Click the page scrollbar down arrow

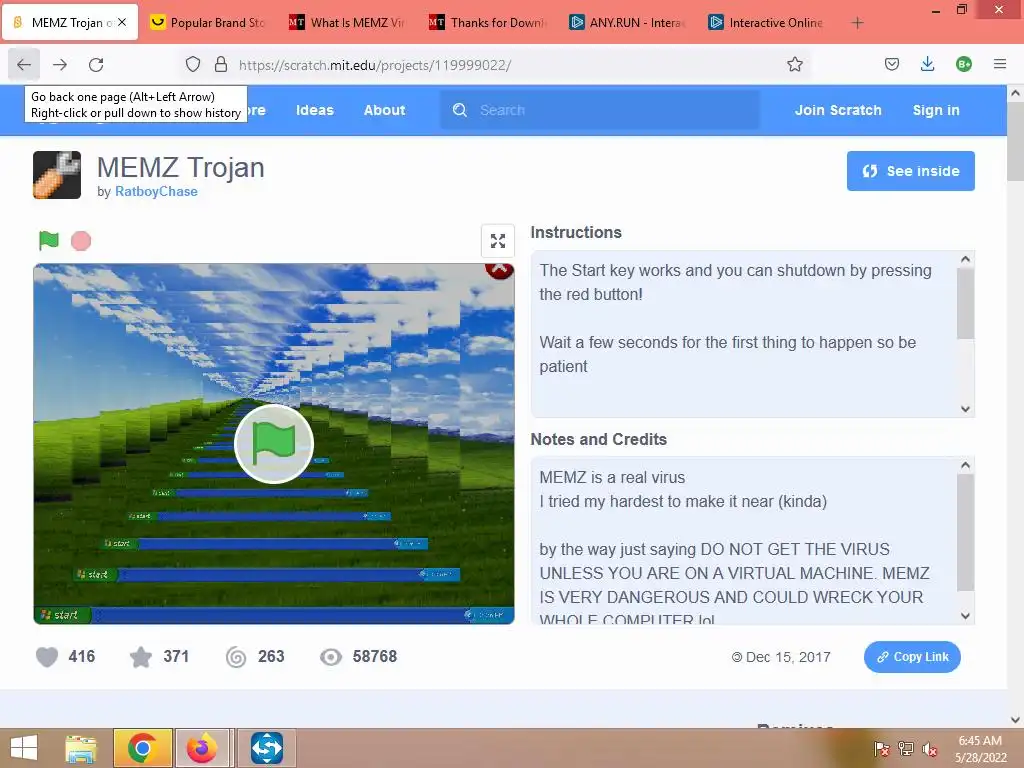tap(1015, 720)
